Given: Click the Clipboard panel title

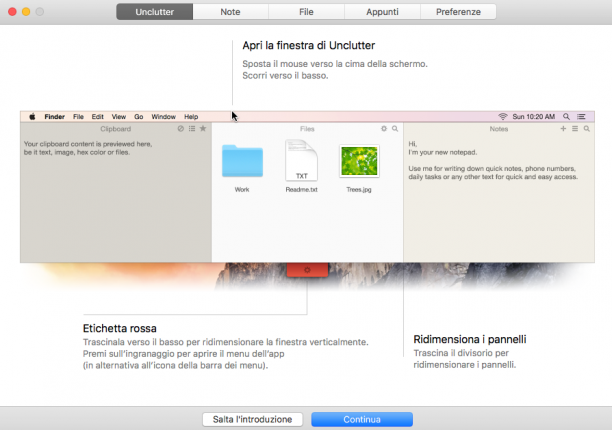Looking at the screenshot, I should point(116,129).
